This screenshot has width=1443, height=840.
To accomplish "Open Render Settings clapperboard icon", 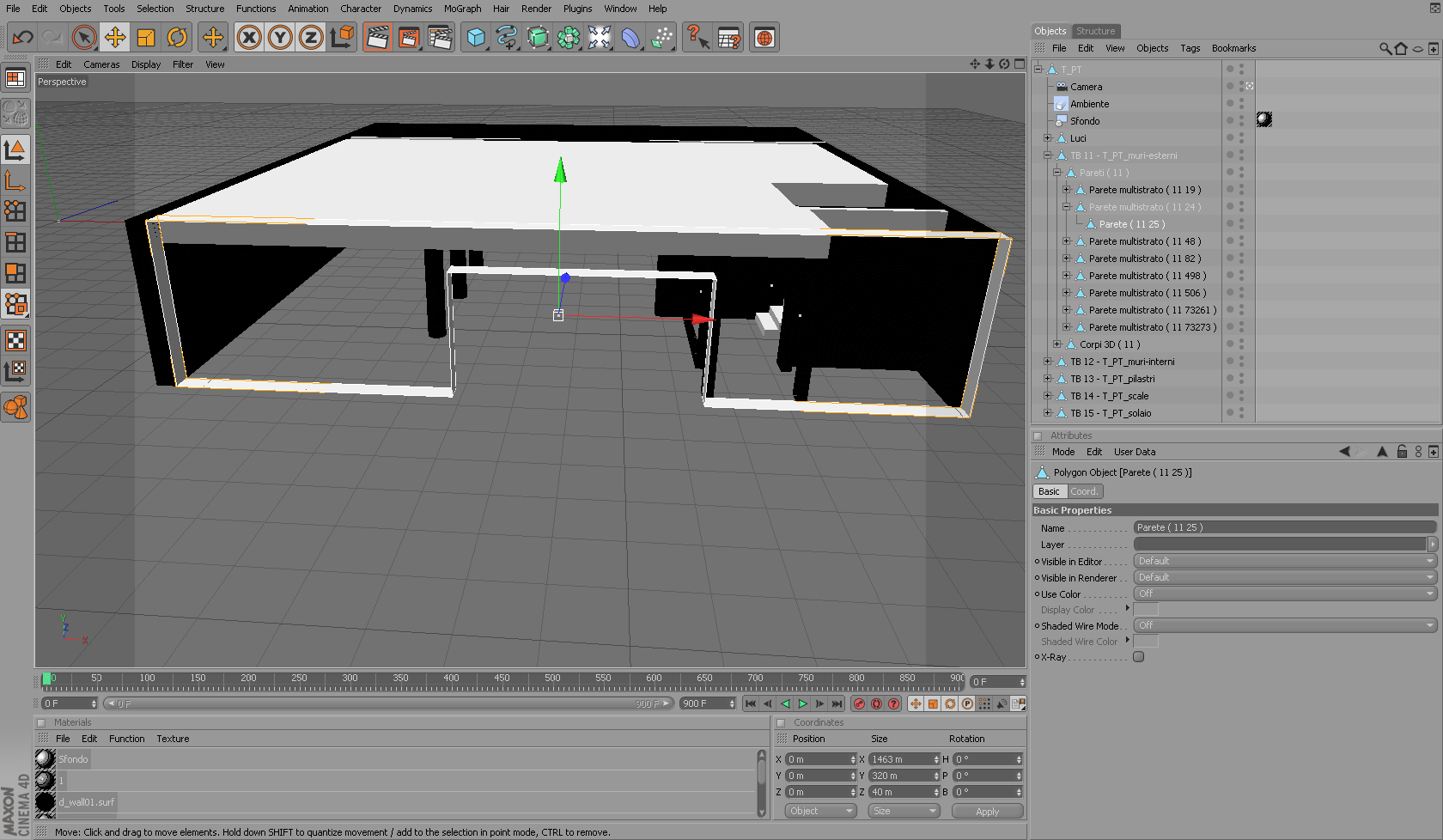I will point(440,38).
